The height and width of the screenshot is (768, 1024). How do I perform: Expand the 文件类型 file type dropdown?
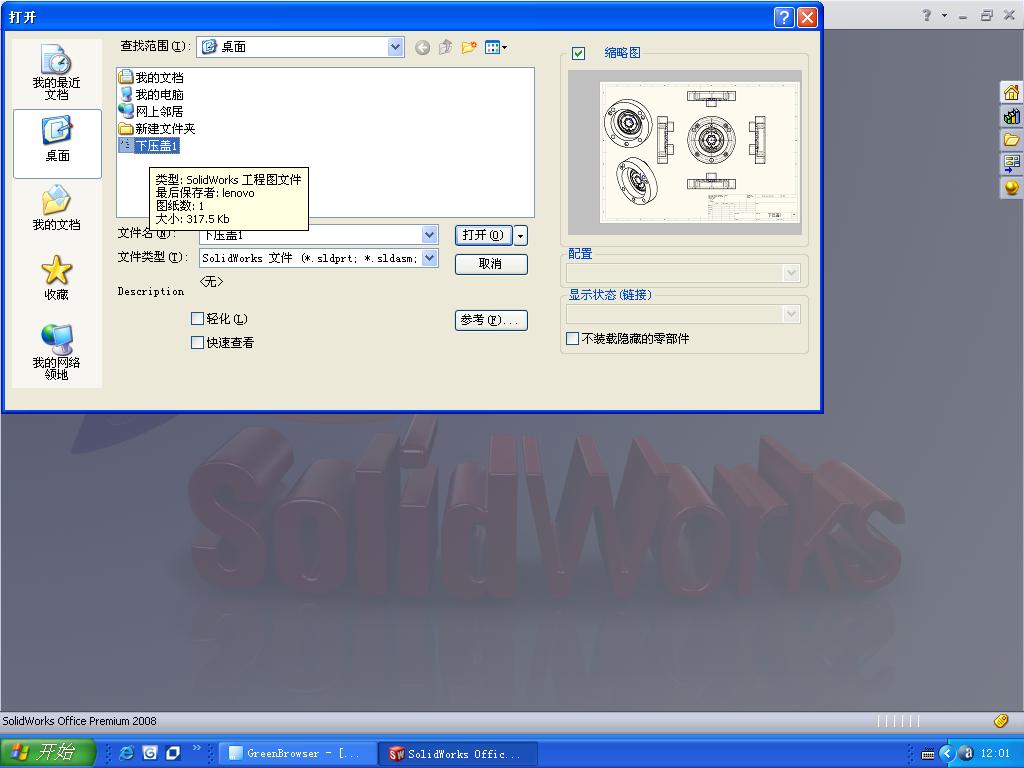coord(429,258)
